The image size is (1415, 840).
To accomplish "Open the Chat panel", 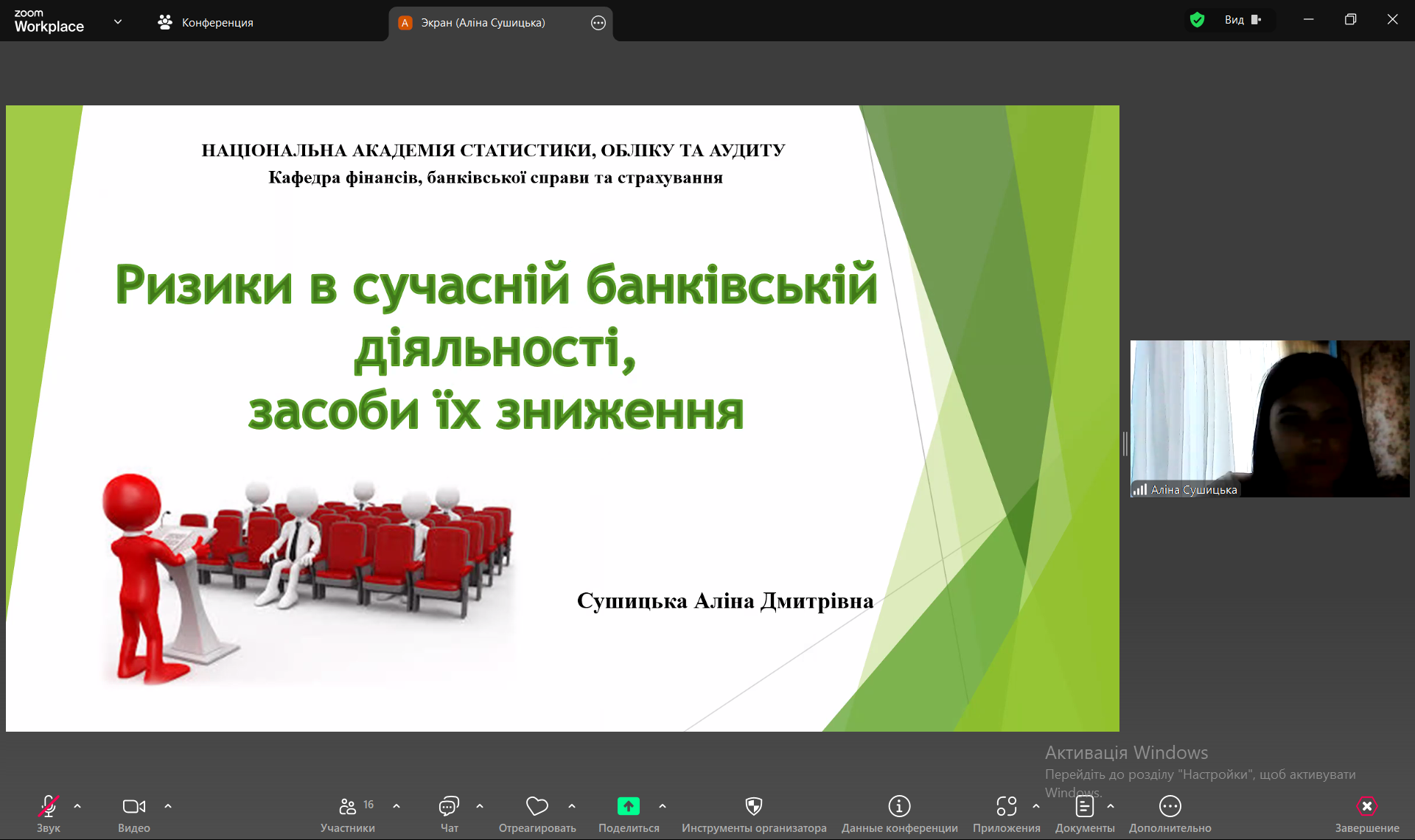I will 449,806.
